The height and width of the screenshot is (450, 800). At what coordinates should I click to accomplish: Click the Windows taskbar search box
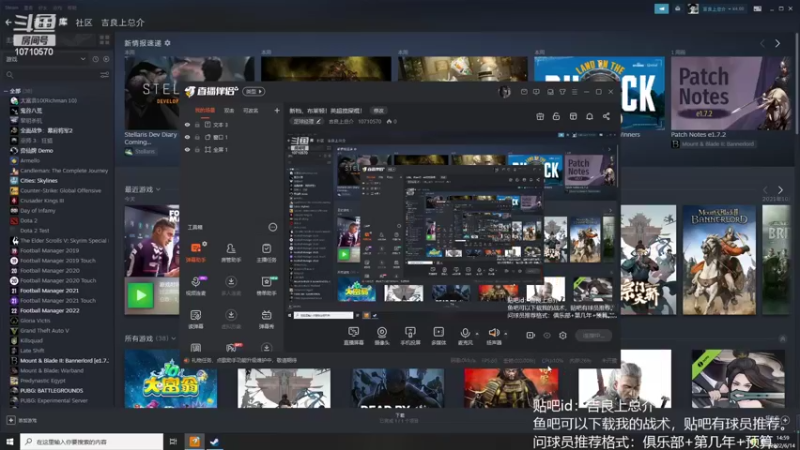(x=91, y=441)
